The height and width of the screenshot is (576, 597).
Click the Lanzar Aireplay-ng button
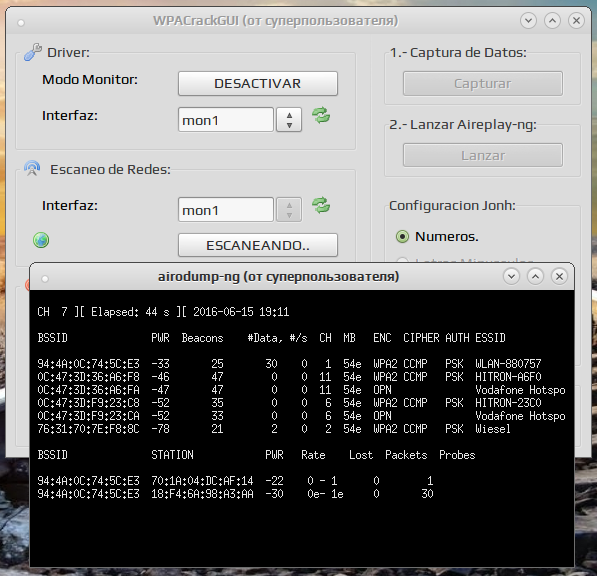coord(483,155)
